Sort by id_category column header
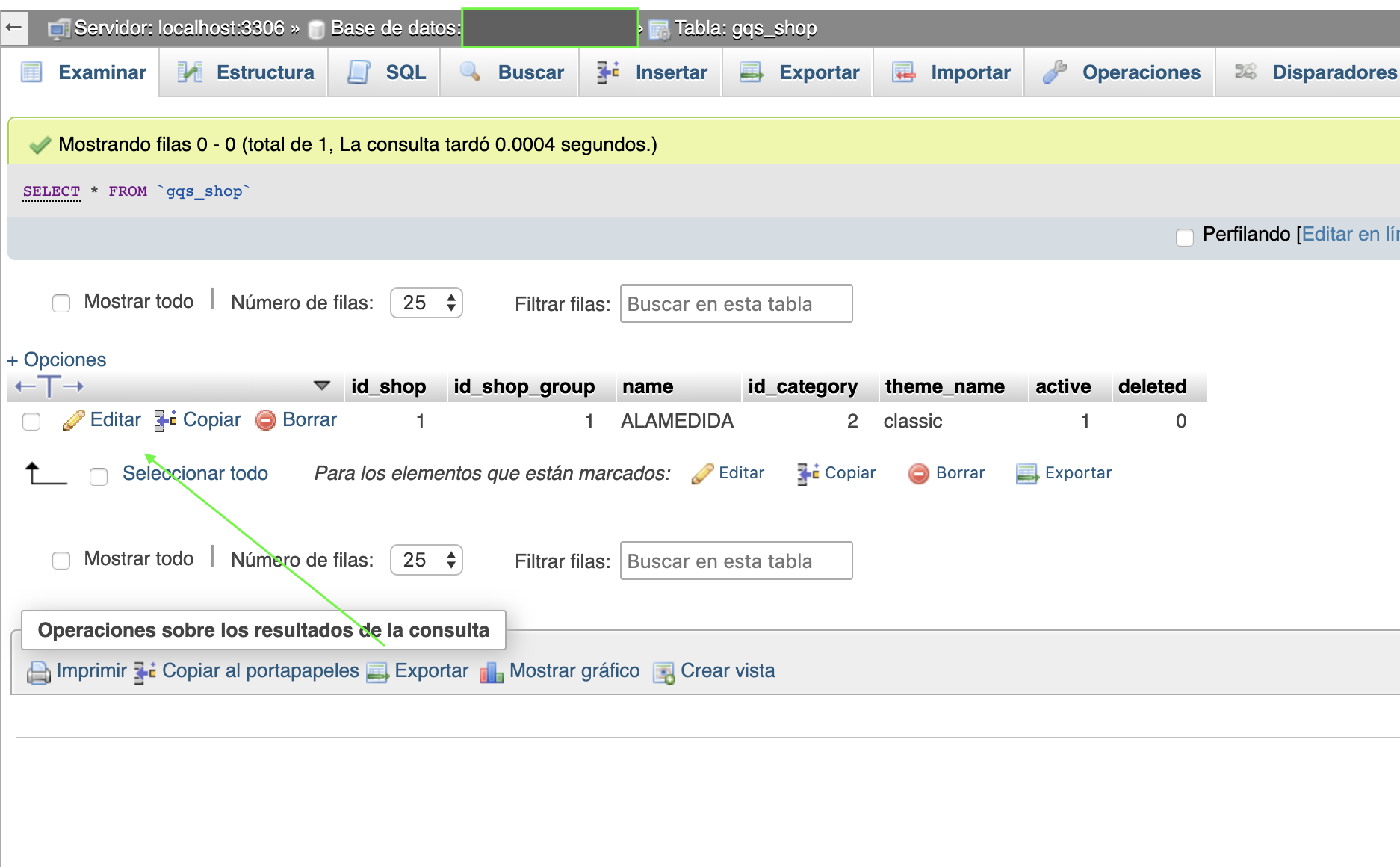This screenshot has width=1400, height=867. point(803,386)
